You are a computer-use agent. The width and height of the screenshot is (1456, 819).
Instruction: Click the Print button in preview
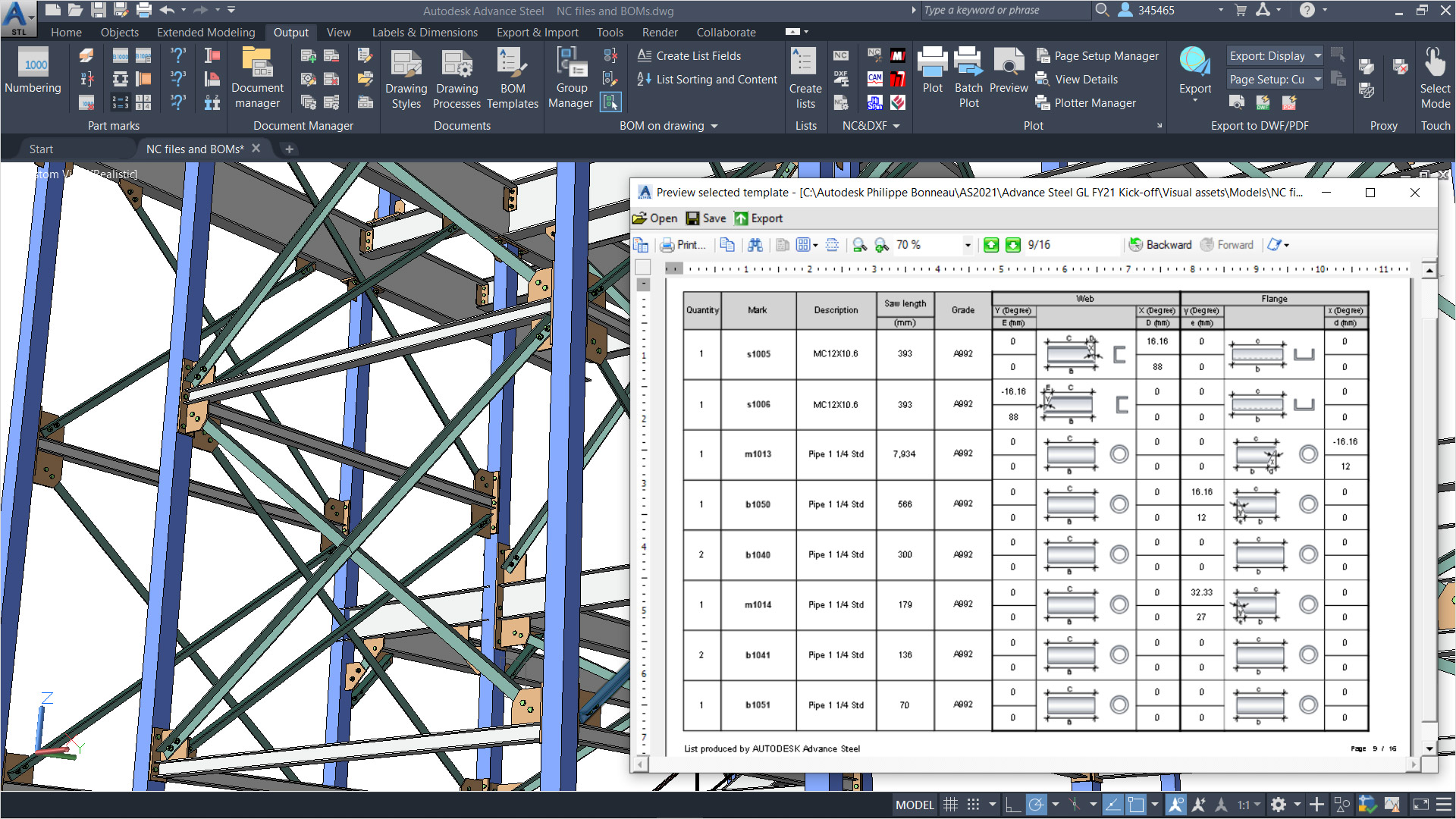[x=683, y=244]
